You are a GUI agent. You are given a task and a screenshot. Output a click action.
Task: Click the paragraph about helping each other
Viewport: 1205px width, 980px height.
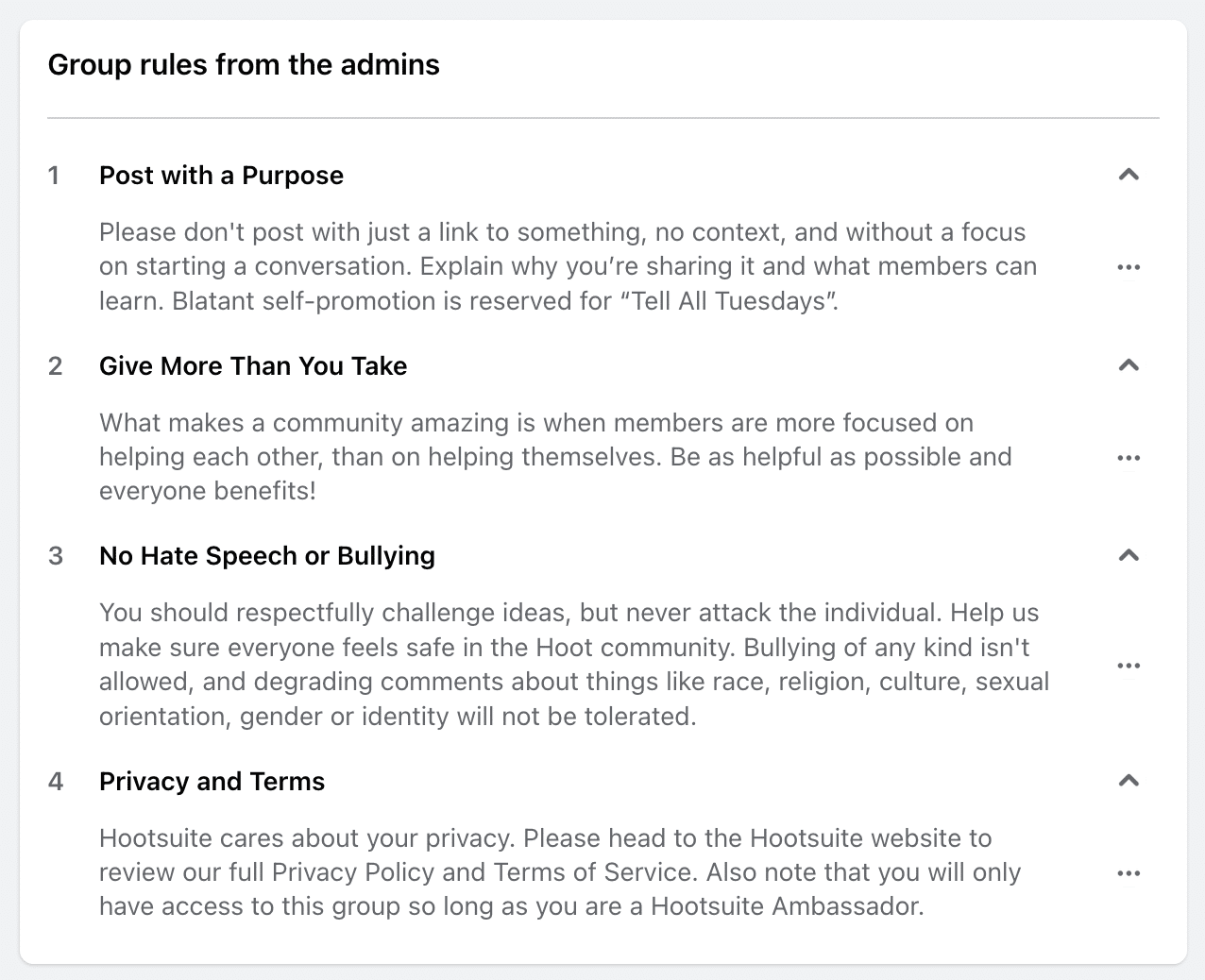pyautogui.click(x=555, y=457)
